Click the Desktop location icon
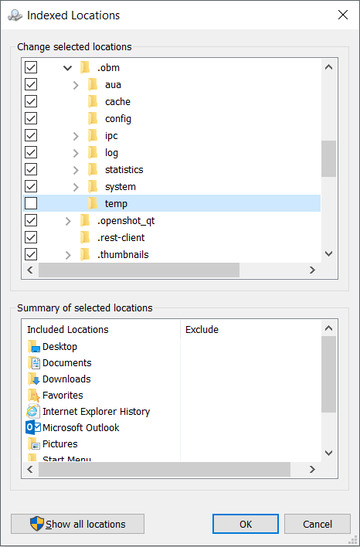Screen dimensions: 360x547 [34, 347]
